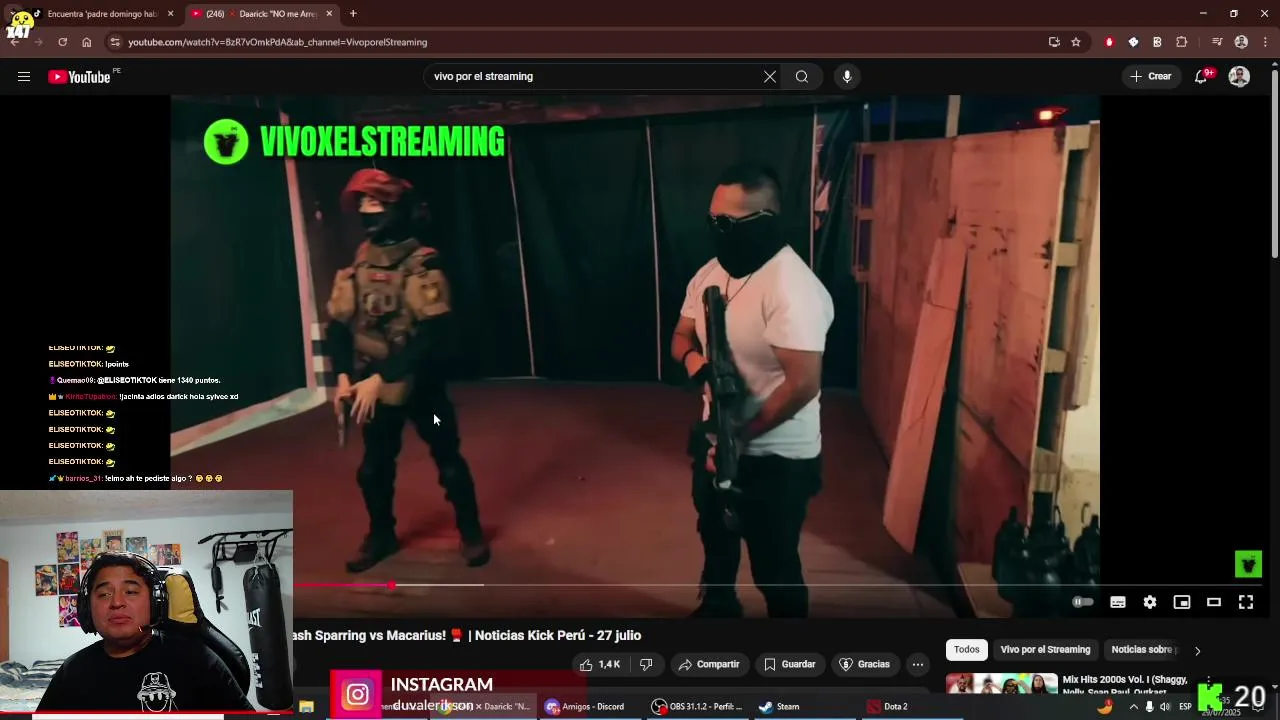Reload the page
Image resolution: width=1280 pixels, height=720 pixels.
(62, 42)
